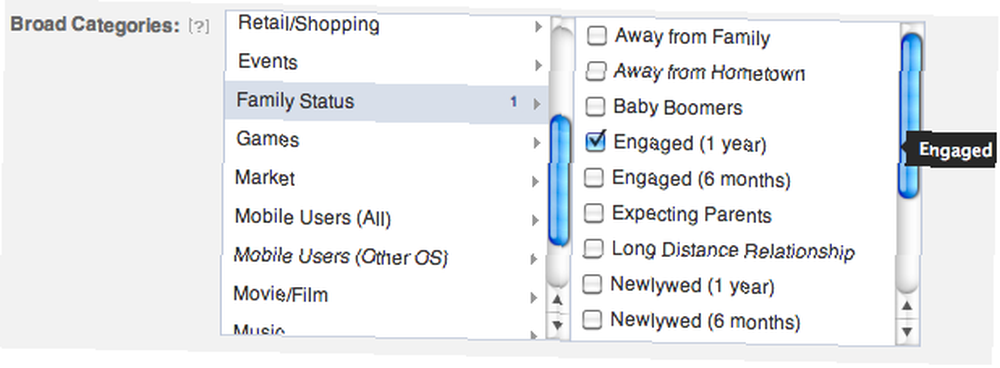The width and height of the screenshot is (1000, 368).
Task: Click the left list scroll down arrow
Action: 557,325
